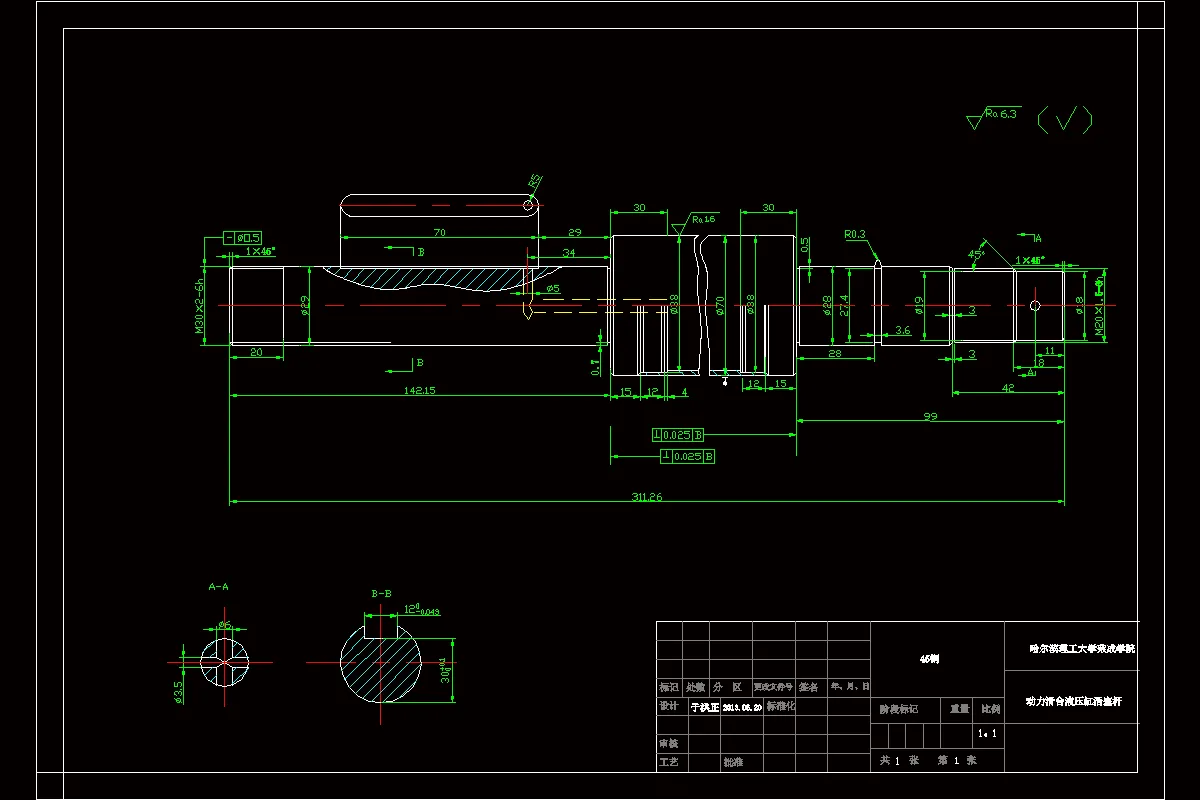The image size is (1200, 800).
Task: Click the M30×2-6h thread callout
Action: [199, 305]
